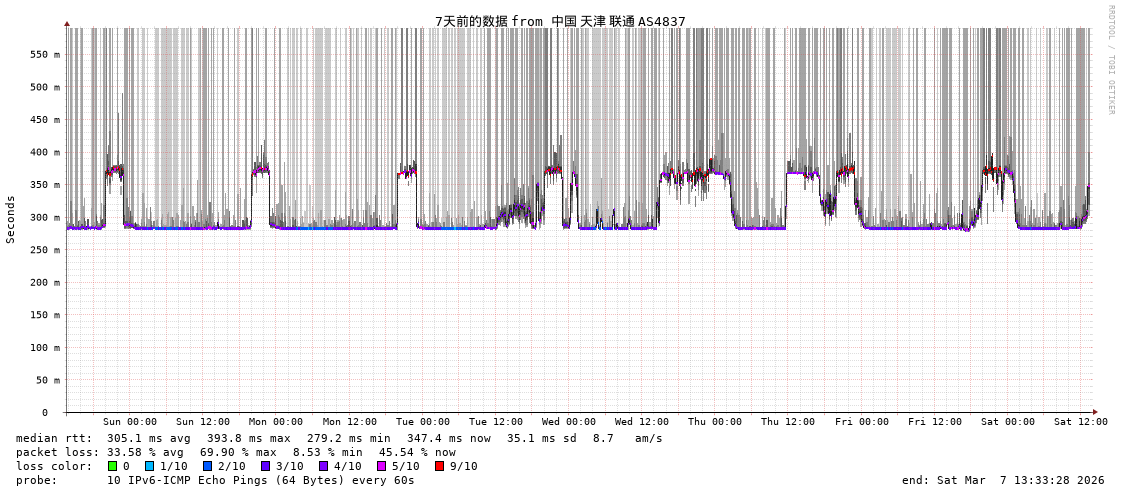The height and width of the screenshot is (494, 1121).
Task: Click the violet 4/10 loss swatch
Action: pos(323,466)
